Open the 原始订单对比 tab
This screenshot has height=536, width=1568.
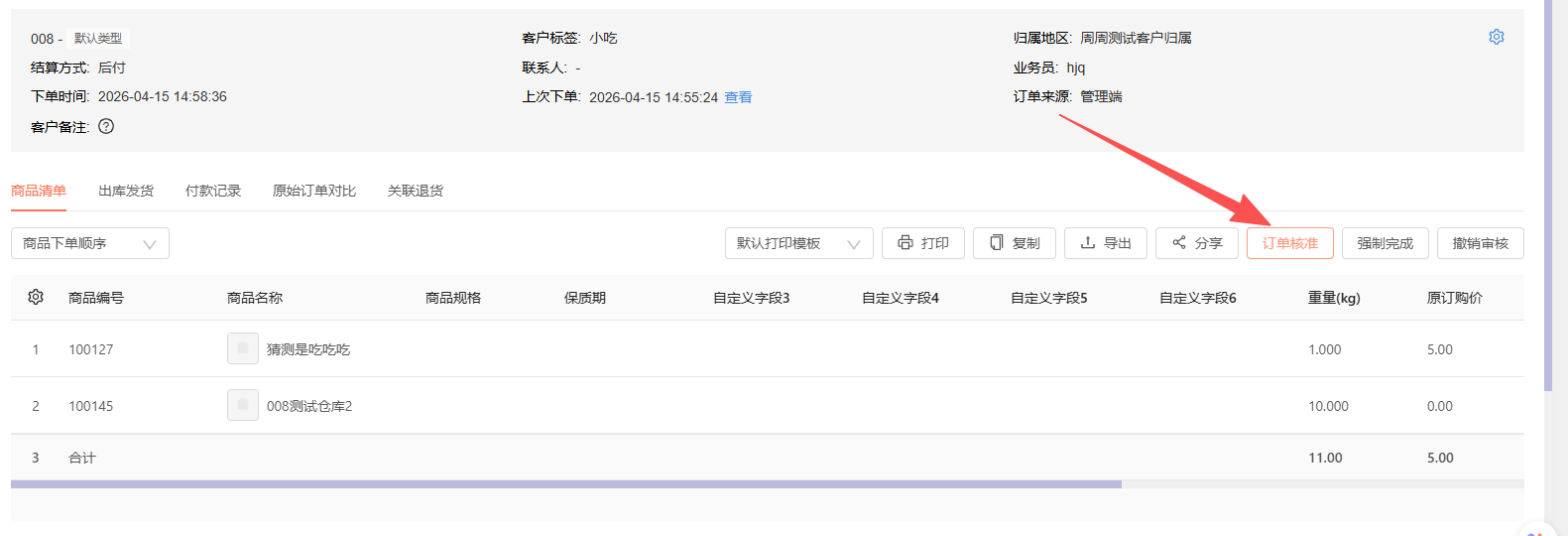(314, 191)
